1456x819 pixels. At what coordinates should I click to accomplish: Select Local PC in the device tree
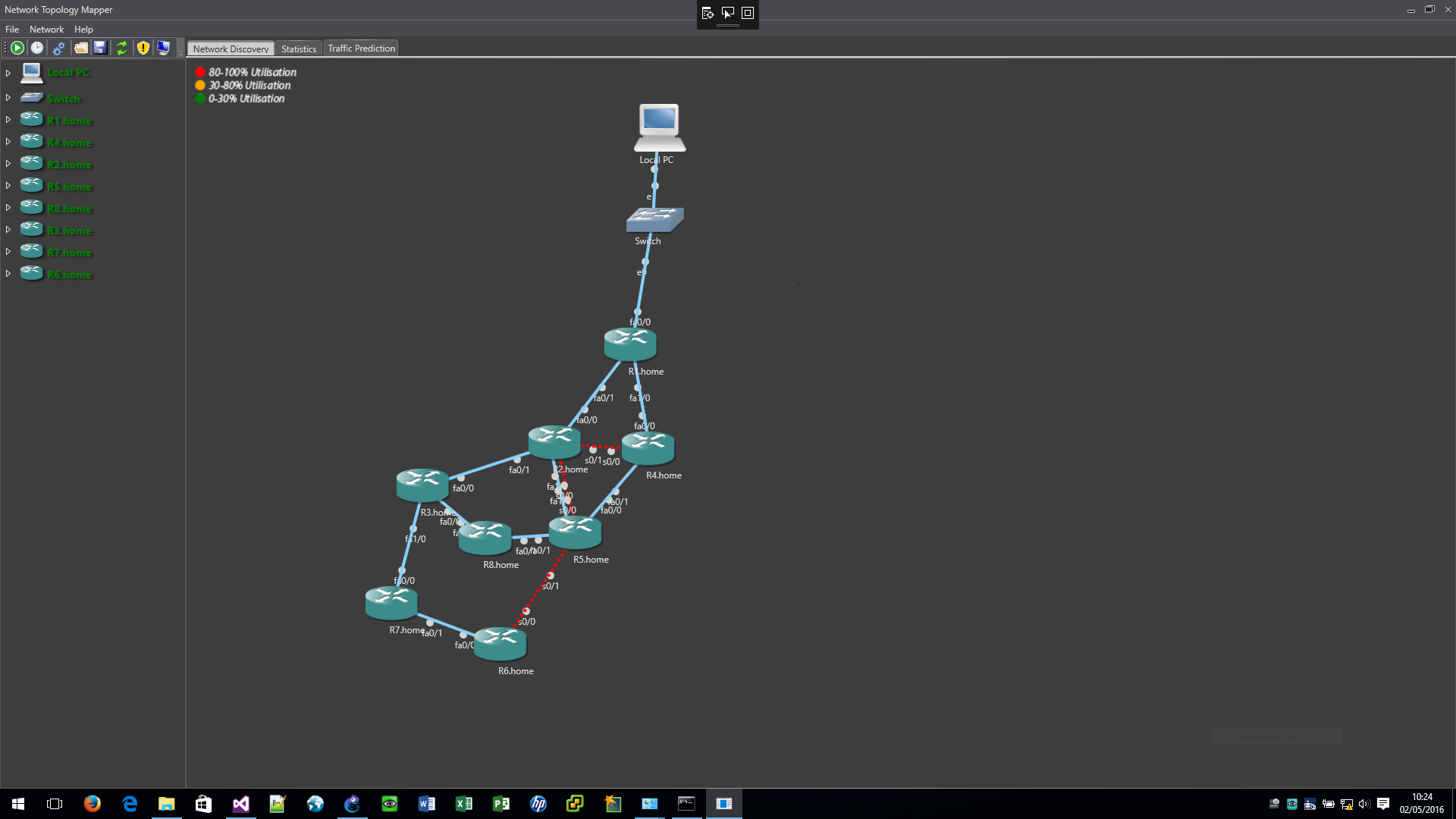[x=68, y=73]
